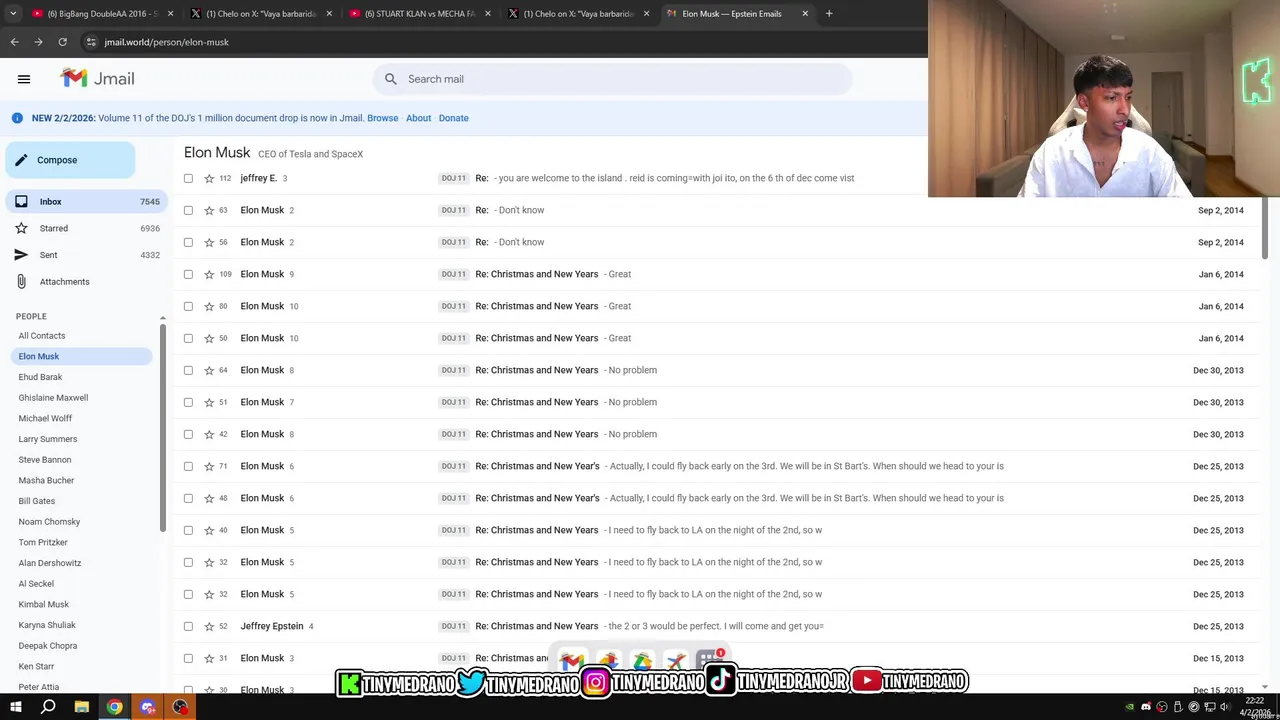Follow the Donate link in banner

click(x=453, y=118)
